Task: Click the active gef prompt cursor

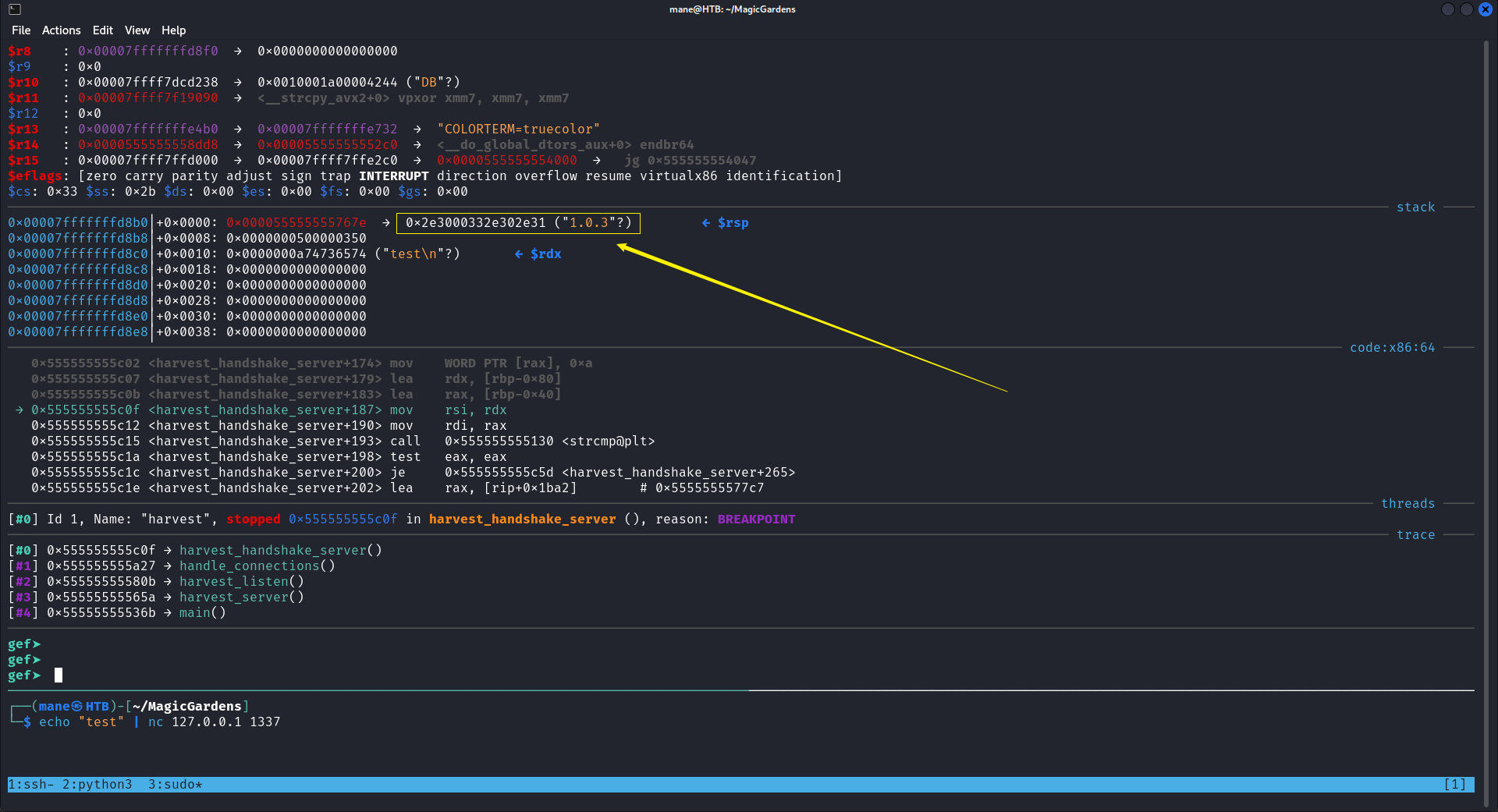Action: coord(59,675)
